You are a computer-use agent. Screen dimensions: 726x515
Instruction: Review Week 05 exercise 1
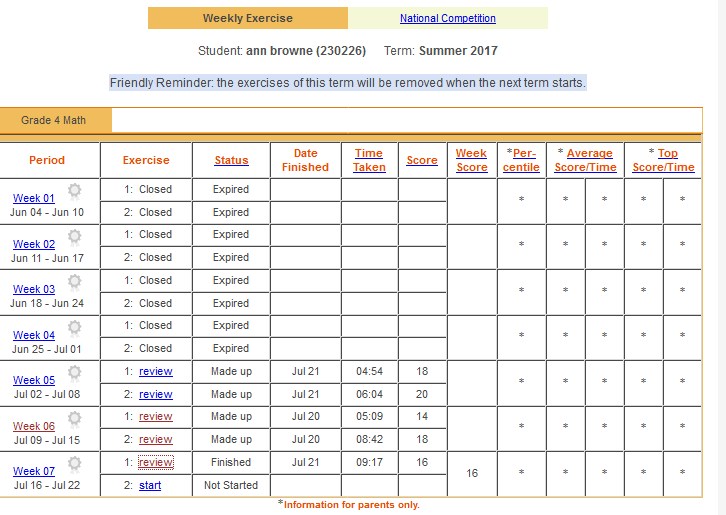pyautogui.click(x=156, y=371)
